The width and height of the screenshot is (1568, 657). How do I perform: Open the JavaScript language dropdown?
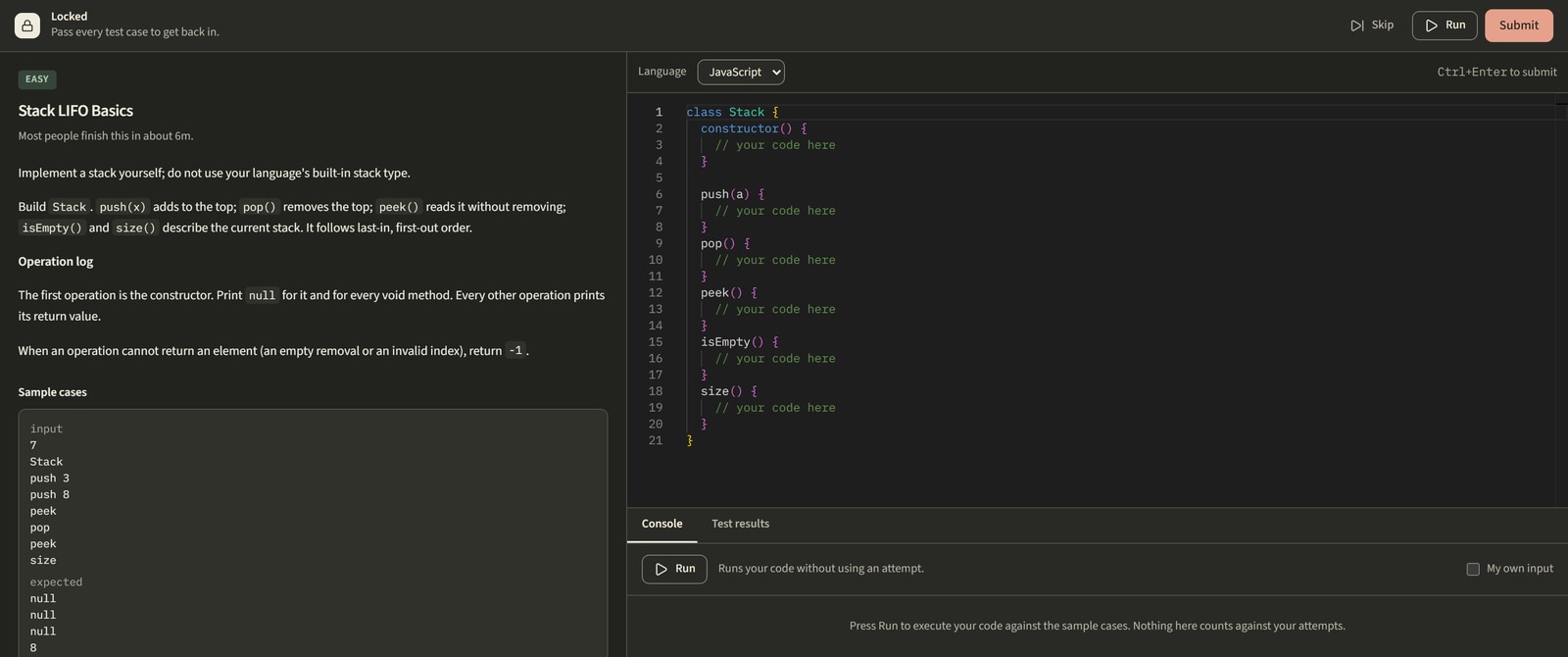click(x=741, y=72)
